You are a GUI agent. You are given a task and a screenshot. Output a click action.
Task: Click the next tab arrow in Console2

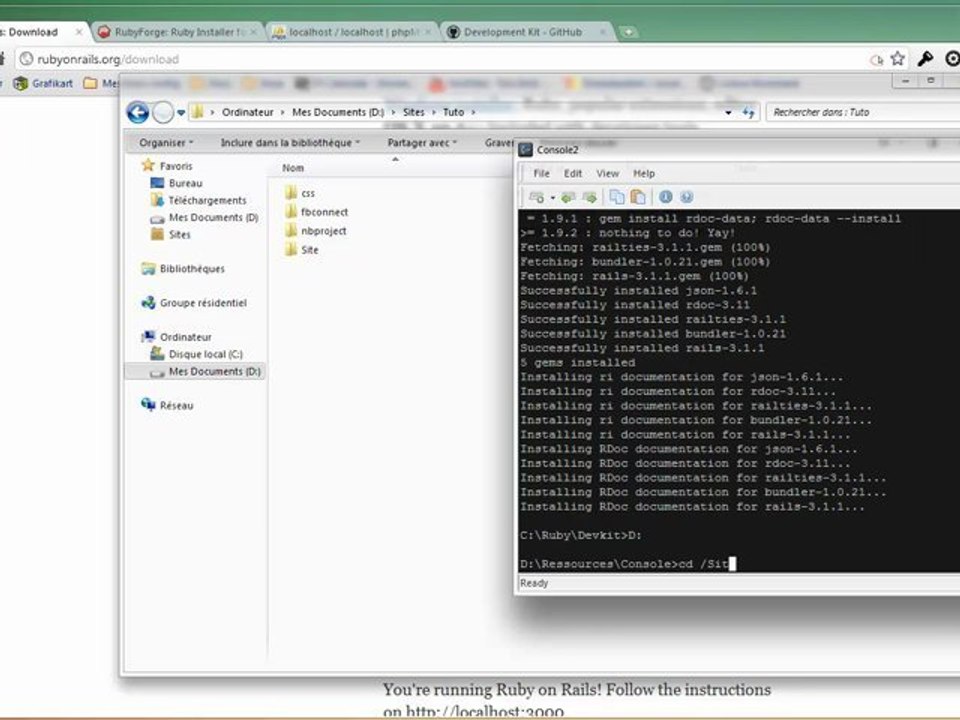(x=590, y=197)
